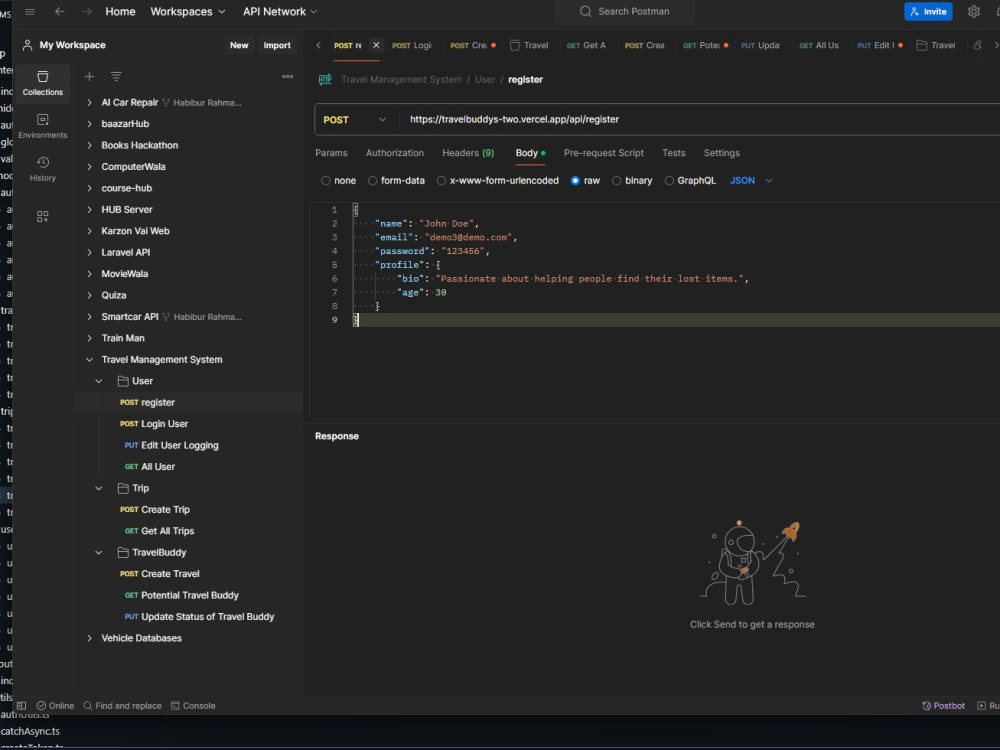The width and height of the screenshot is (1000, 750).
Task: Click the Home link
Action: click(x=120, y=11)
